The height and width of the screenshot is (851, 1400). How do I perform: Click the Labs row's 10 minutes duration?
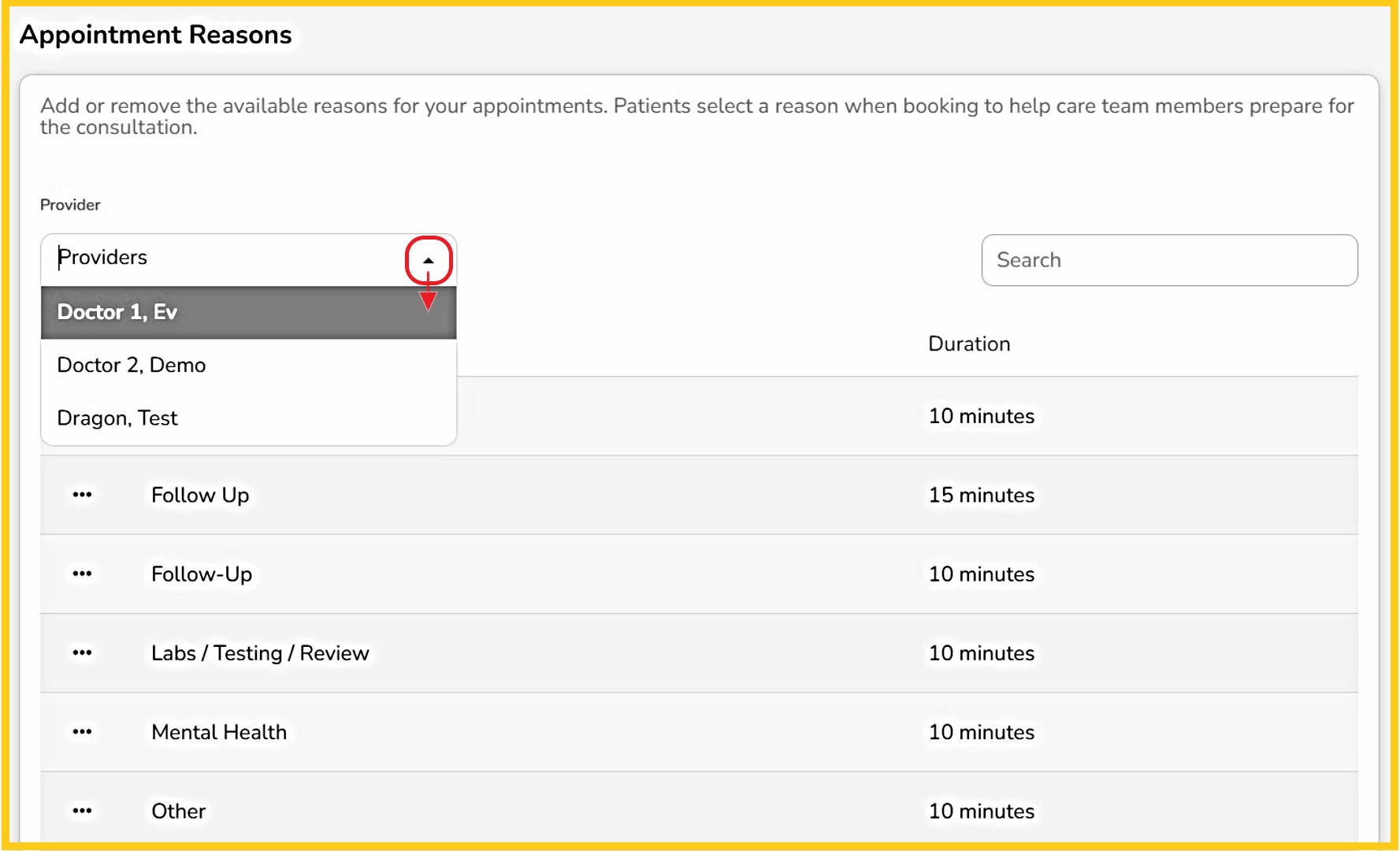point(981,653)
